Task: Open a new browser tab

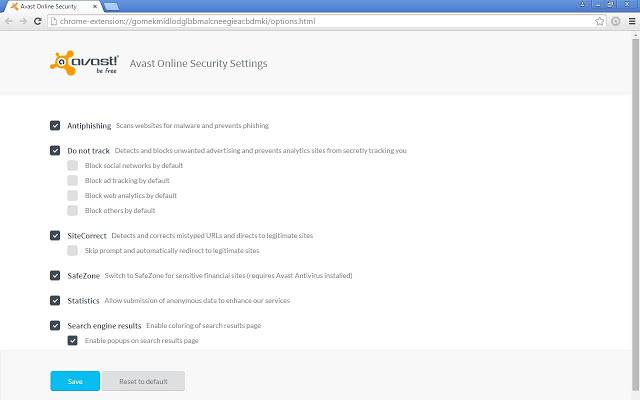Action: pyautogui.click(x=109, y=6)
